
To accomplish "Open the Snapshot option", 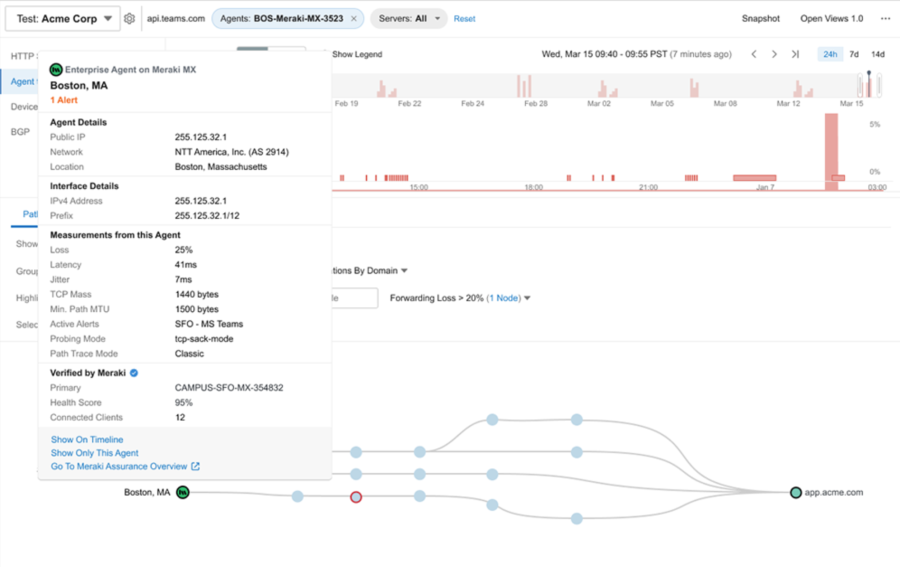I will point(761,18).
